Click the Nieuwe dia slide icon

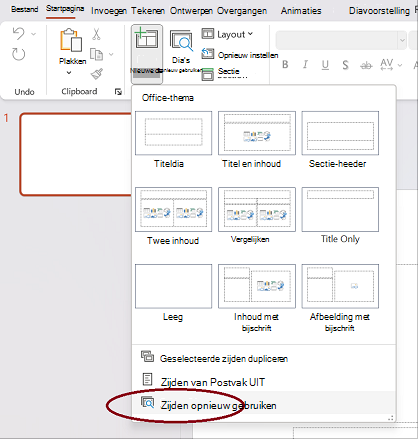(146, 38)
